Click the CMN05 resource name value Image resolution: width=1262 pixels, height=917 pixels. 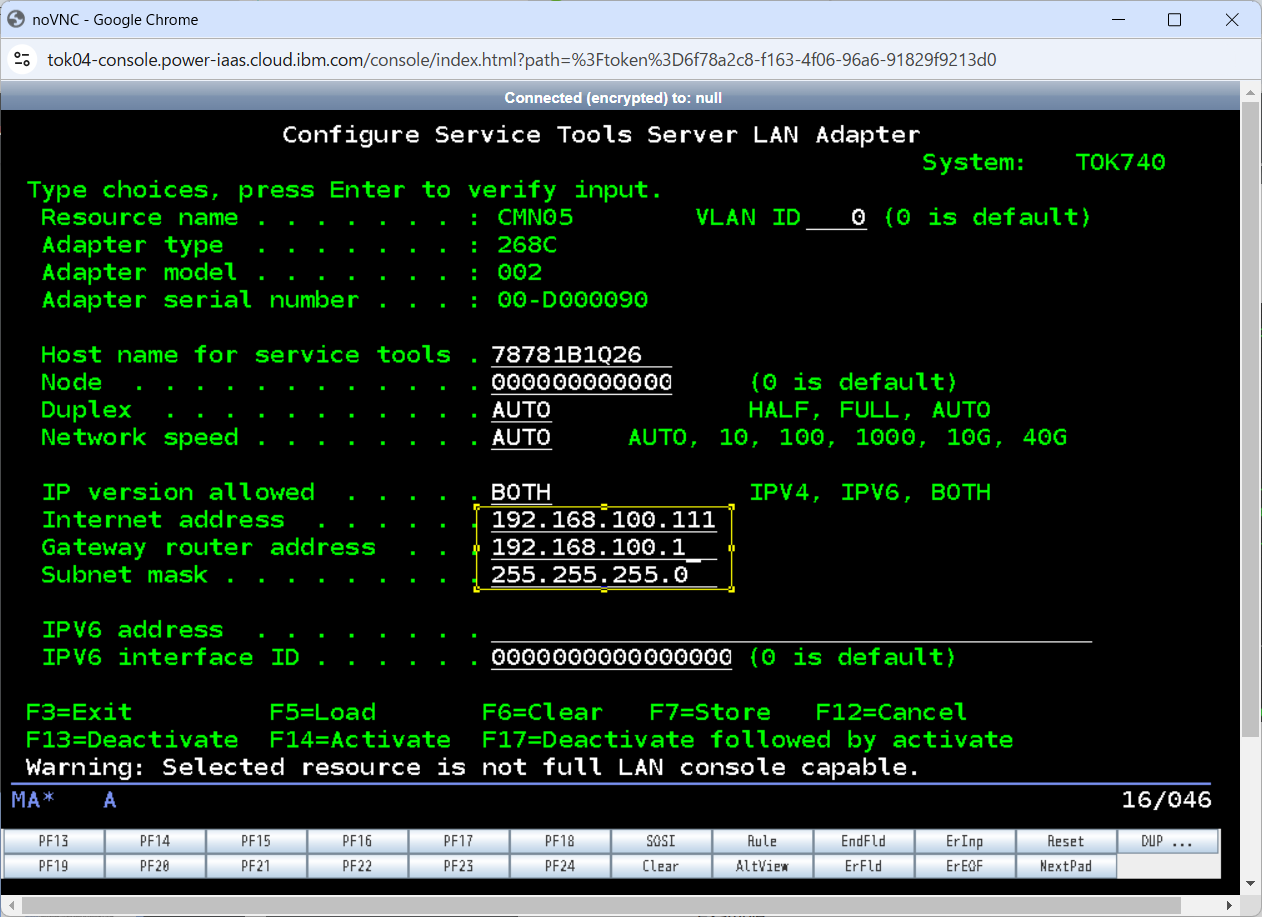(x=535, y=218)
